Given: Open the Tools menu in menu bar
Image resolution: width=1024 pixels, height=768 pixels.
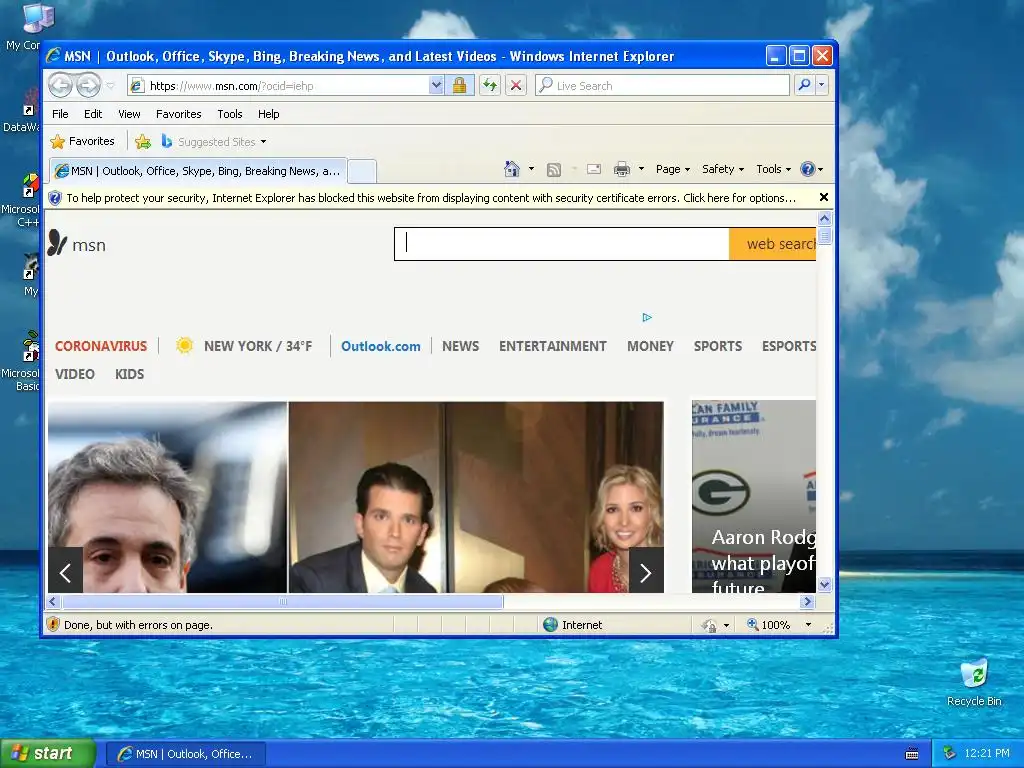Looking at the screenshot, I should pos(230,114).
